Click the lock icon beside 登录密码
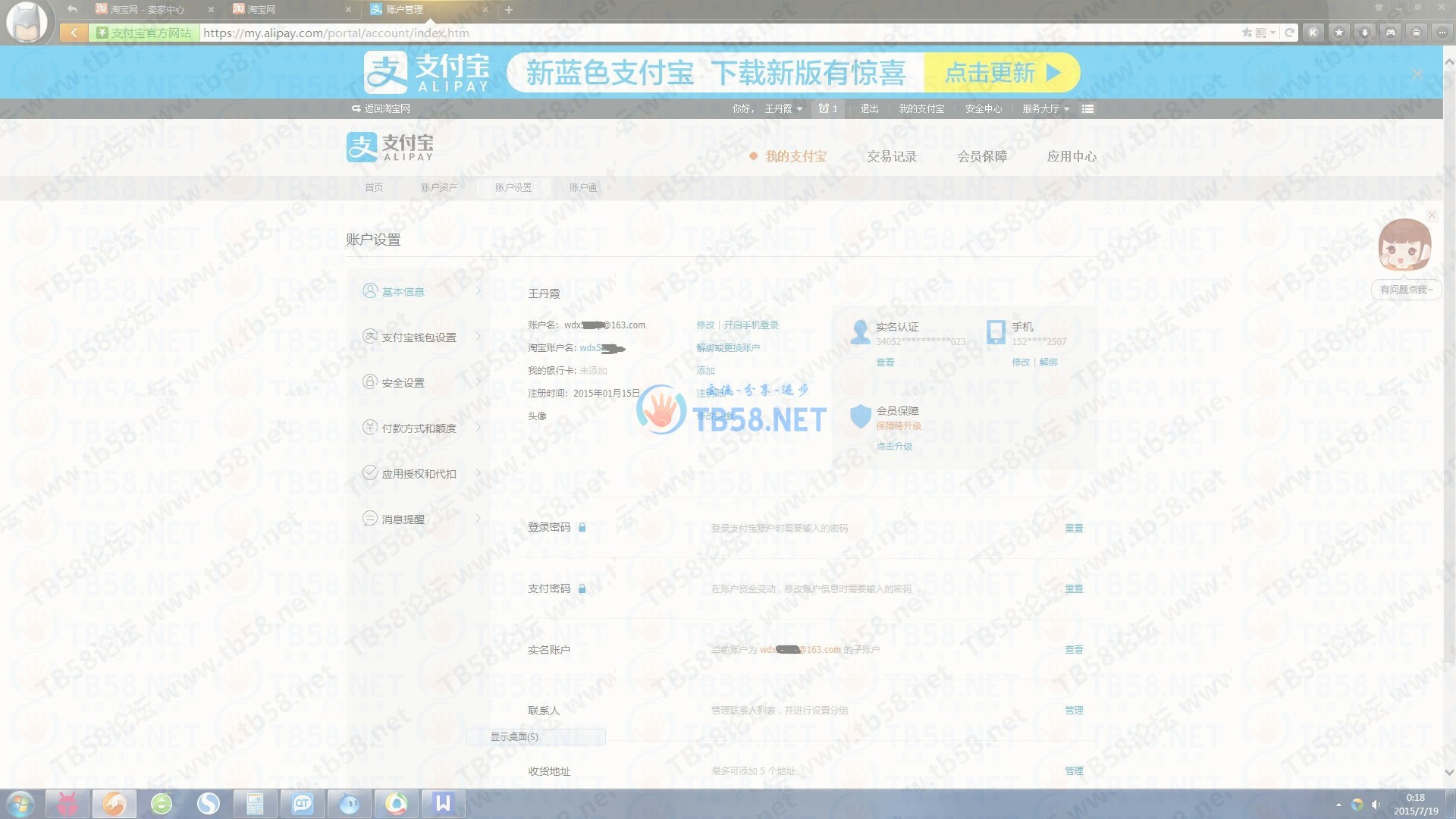This screenshot has width=1456, height=819. click(582, 527)
